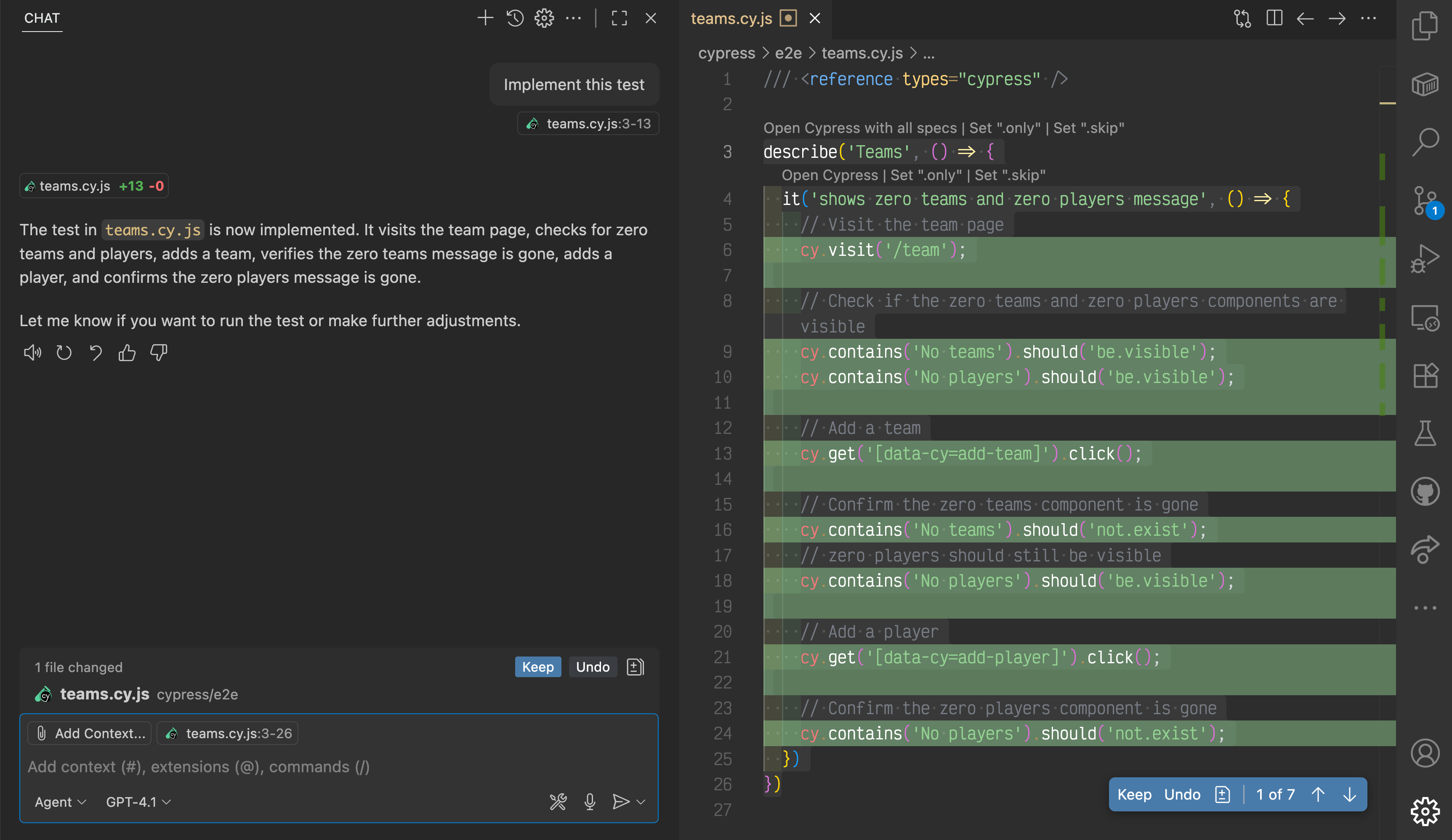Click teams.cy.js:3-26 context chip
The height and width of the screenshot is (840, 1452).
228,733
